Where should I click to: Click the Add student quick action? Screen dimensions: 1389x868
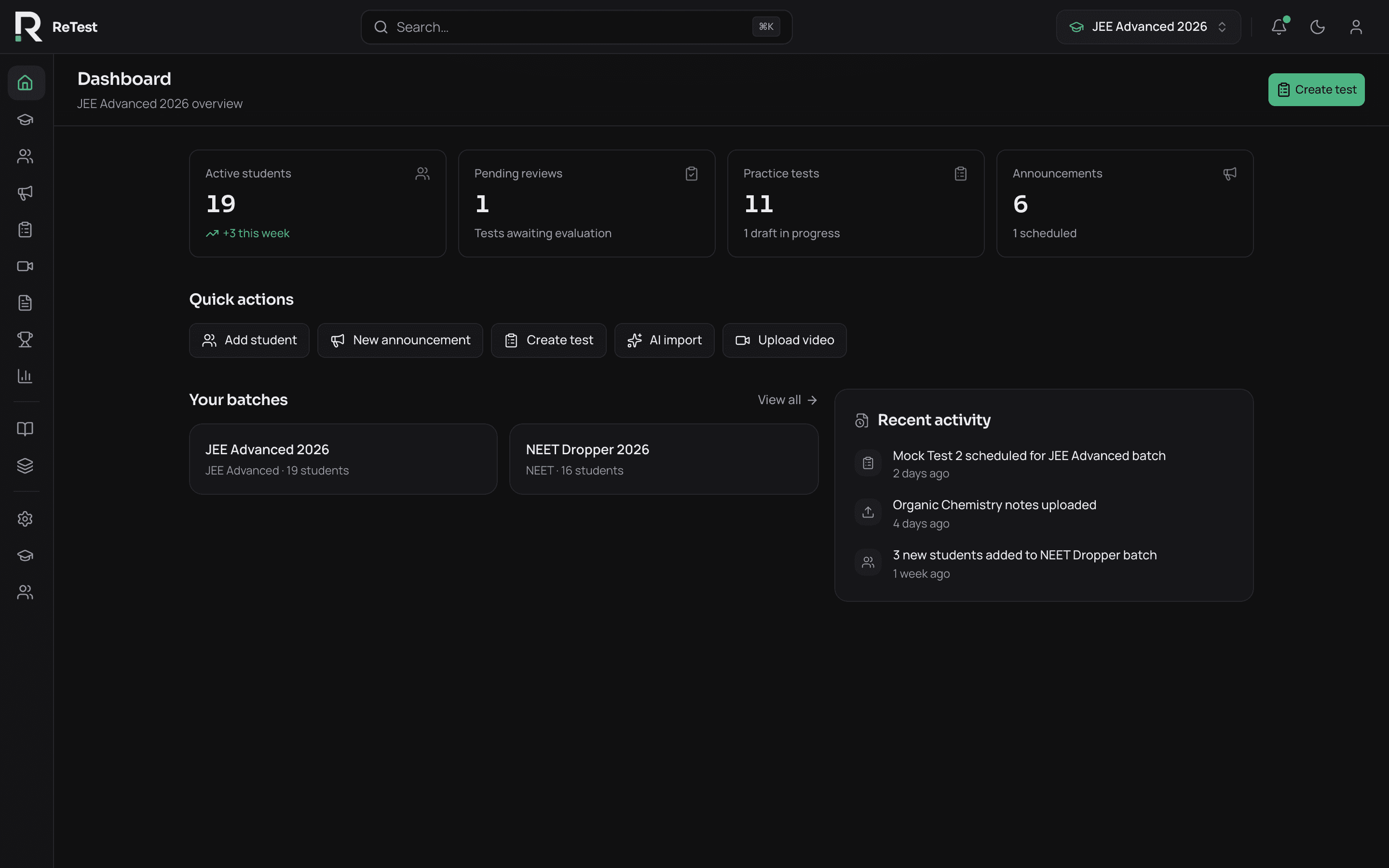coord(249,340)
